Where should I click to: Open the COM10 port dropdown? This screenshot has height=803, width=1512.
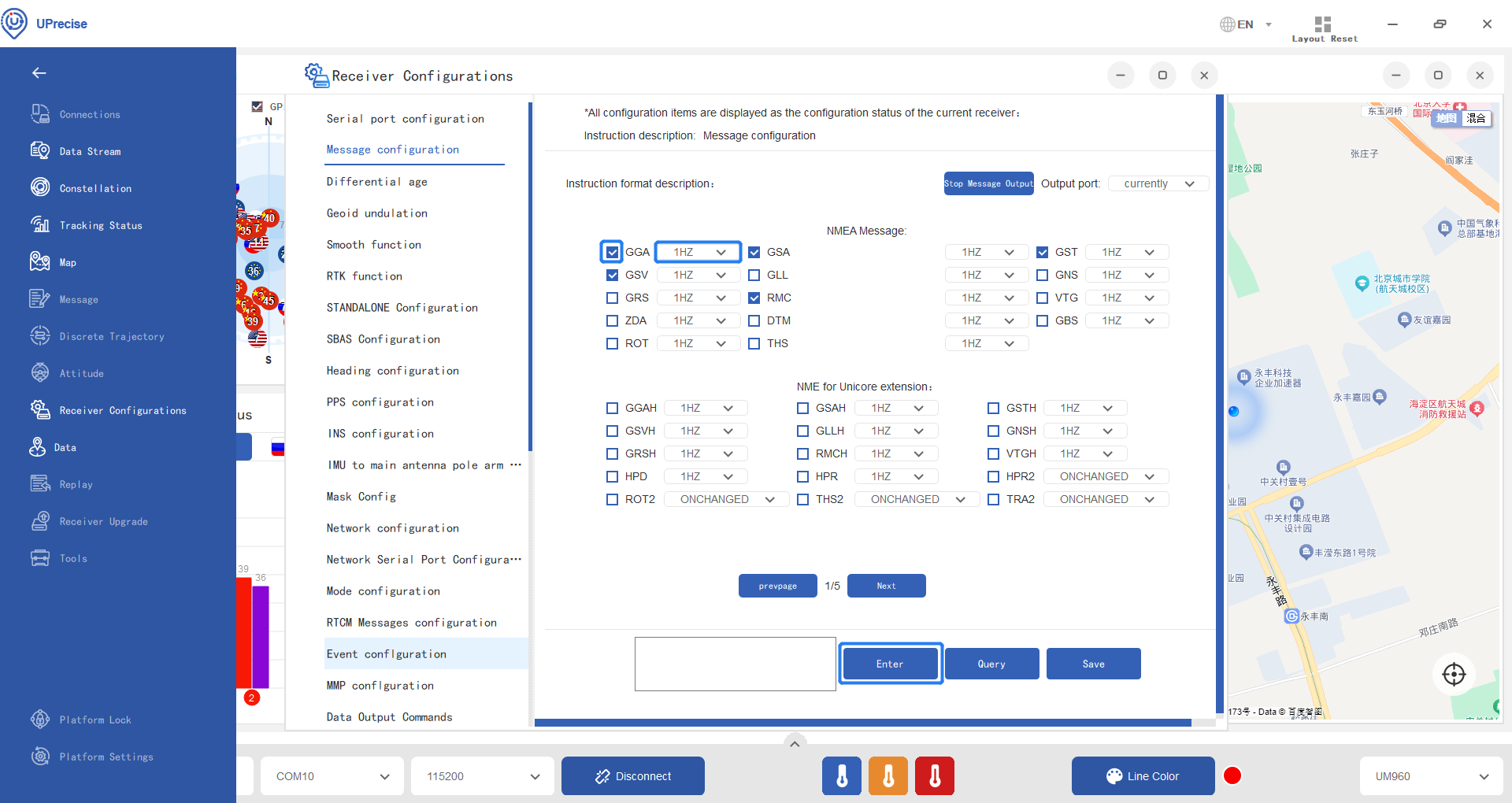click(x=332, y=776)
